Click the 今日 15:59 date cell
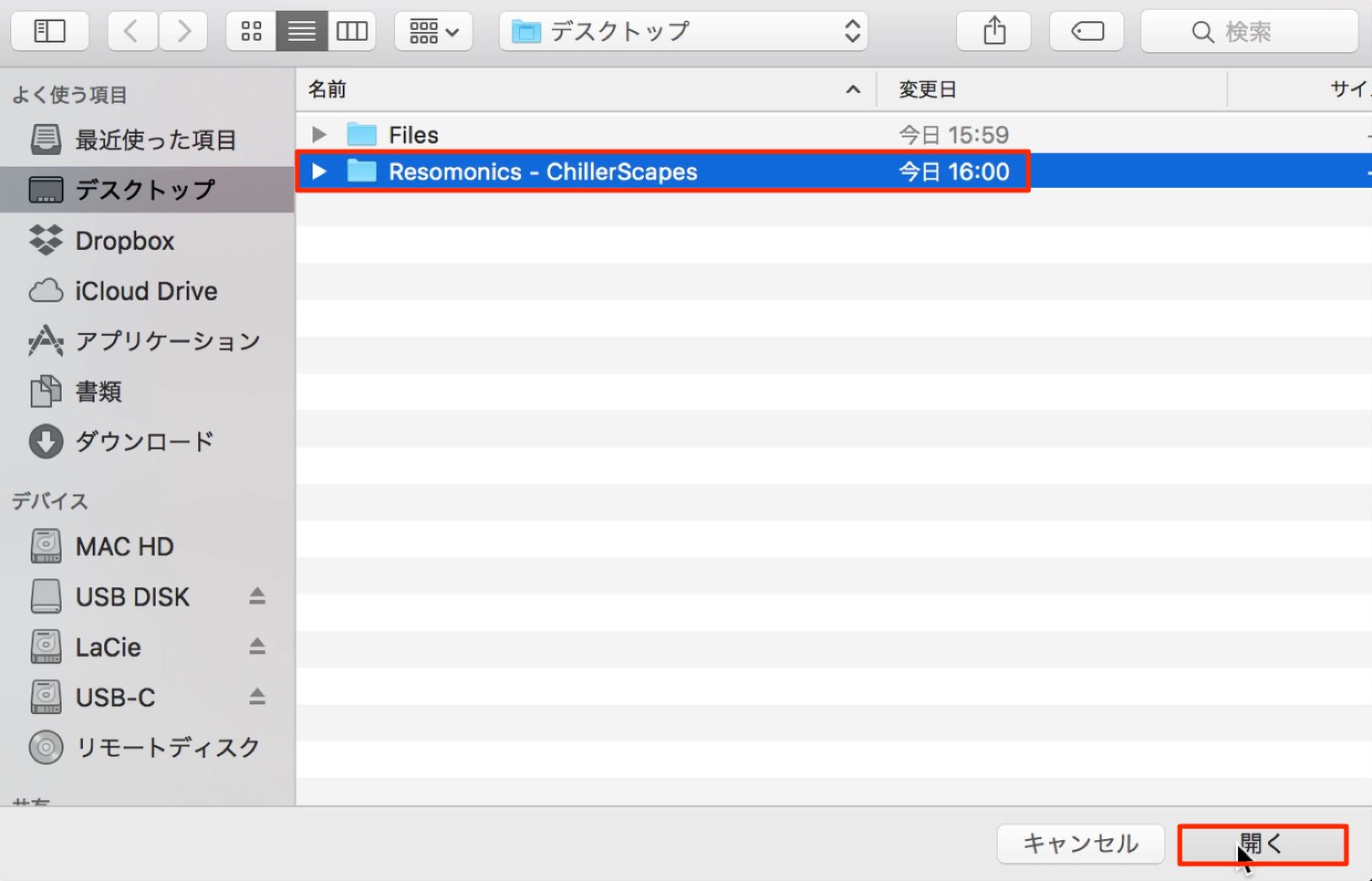Viewport: 1372px width, 881px height. tap(953, 135)
